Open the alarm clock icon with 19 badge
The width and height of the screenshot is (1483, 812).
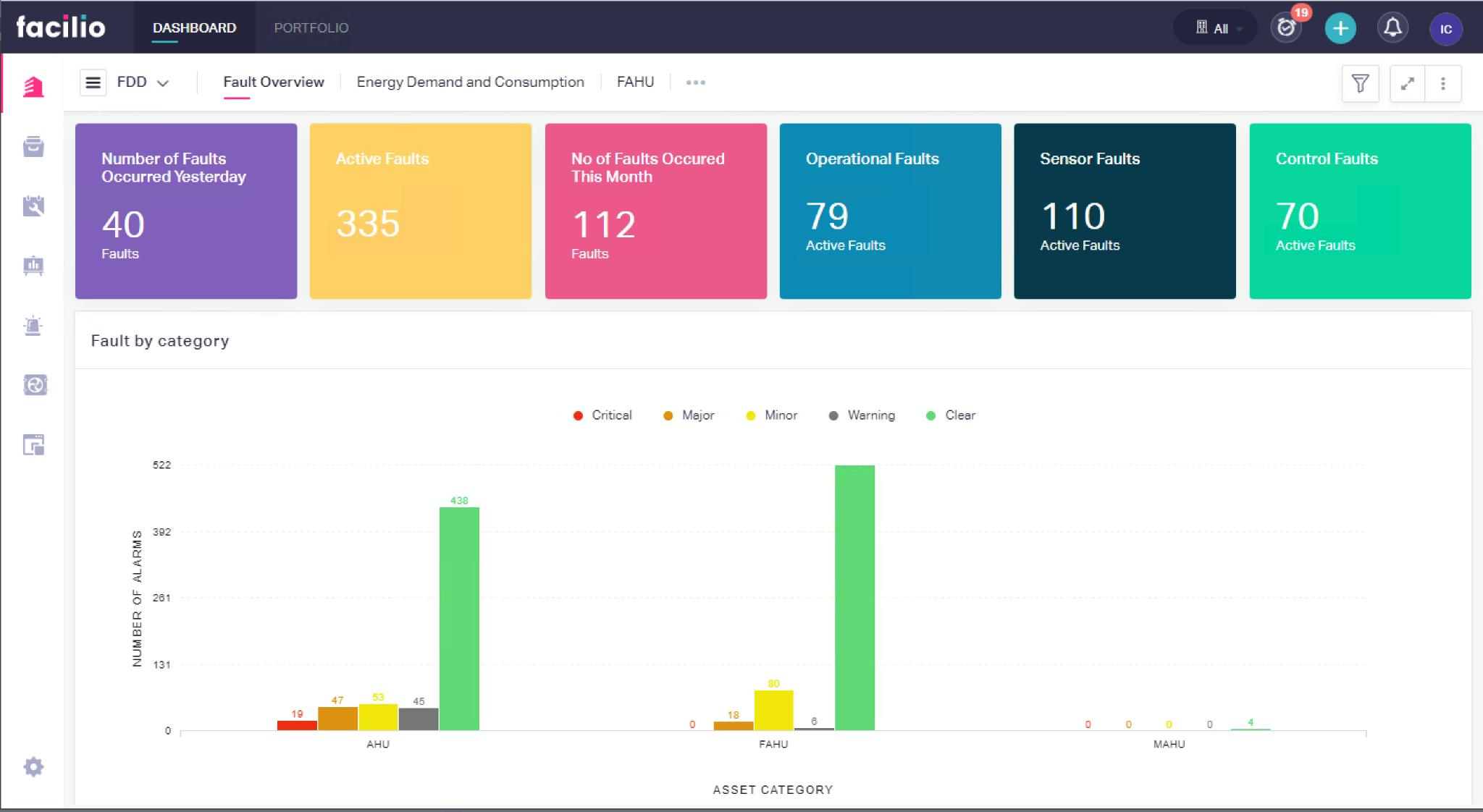[x=1286, y=28]
